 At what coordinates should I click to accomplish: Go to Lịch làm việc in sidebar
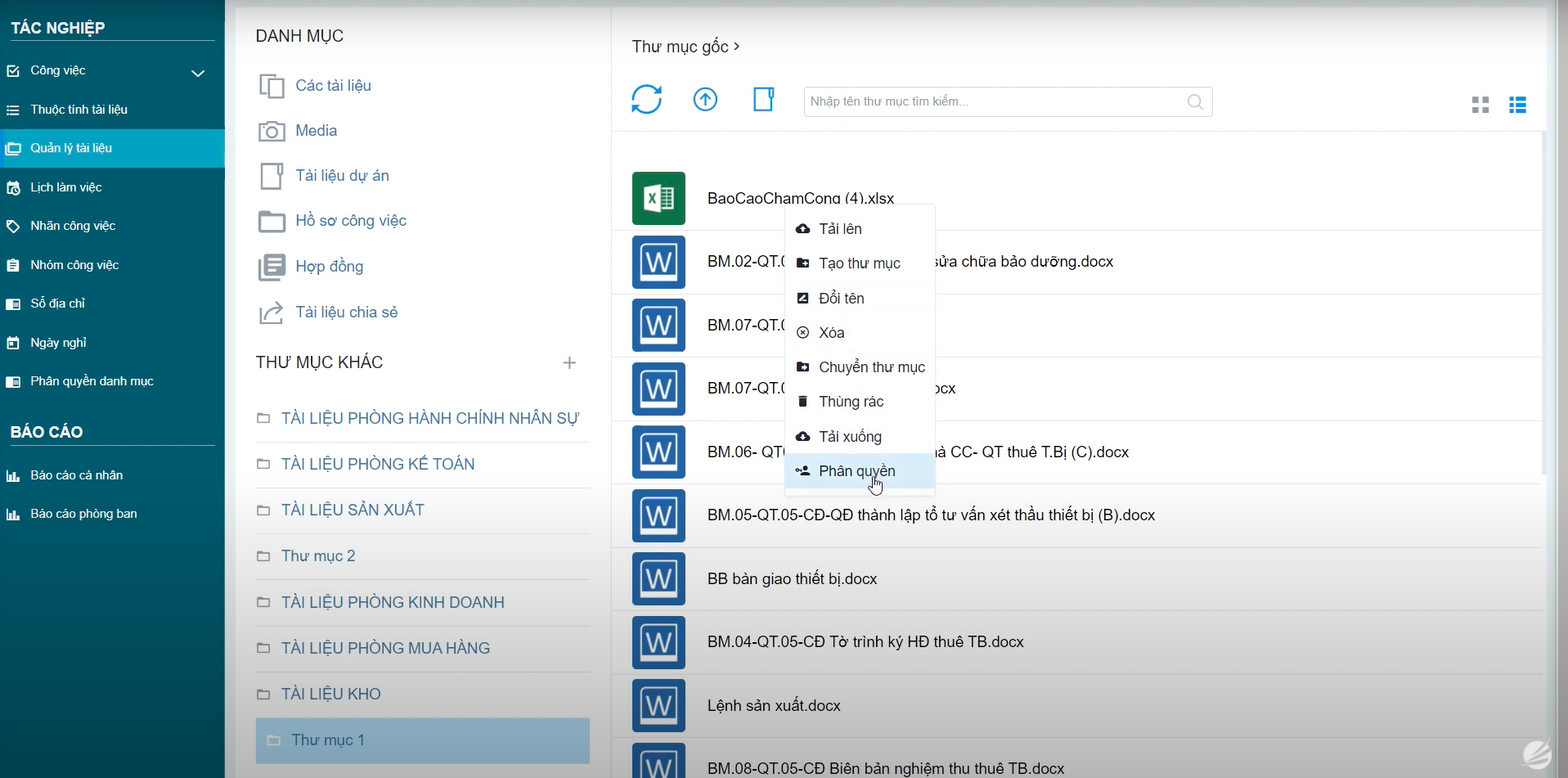(x=65, y=187)
